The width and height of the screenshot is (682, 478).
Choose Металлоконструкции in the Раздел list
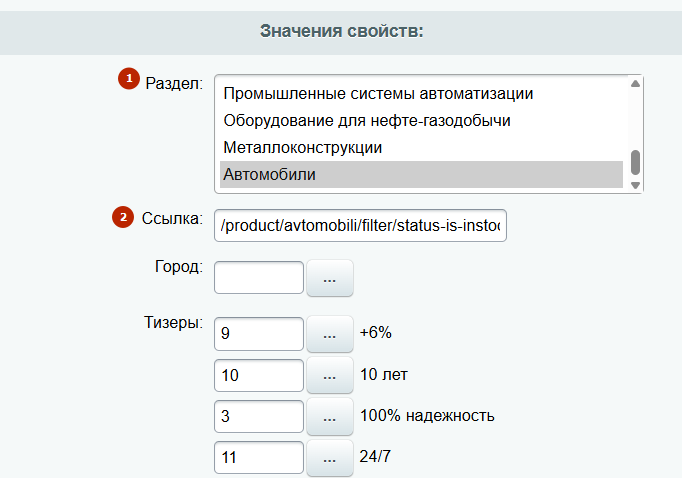tap(303, 148)
